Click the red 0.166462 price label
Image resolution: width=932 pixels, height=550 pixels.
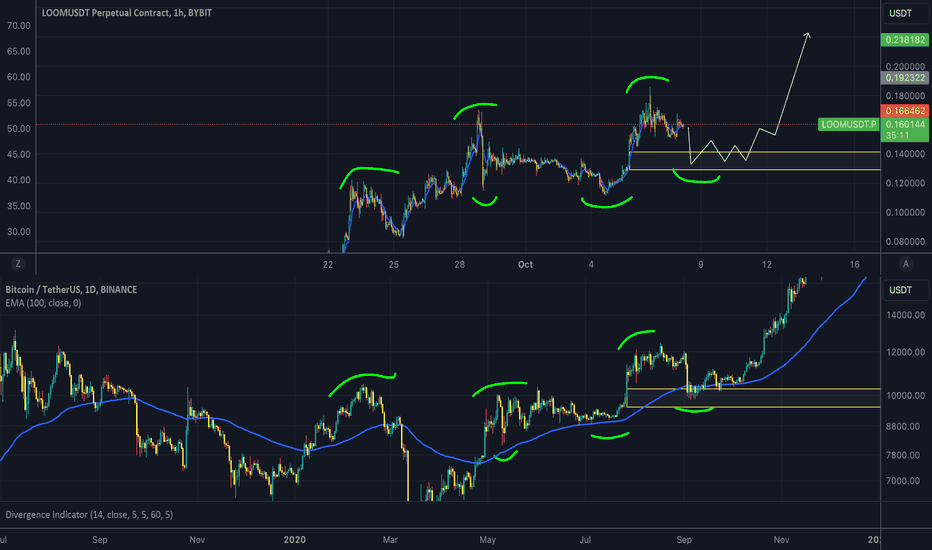tap(905, 109)
